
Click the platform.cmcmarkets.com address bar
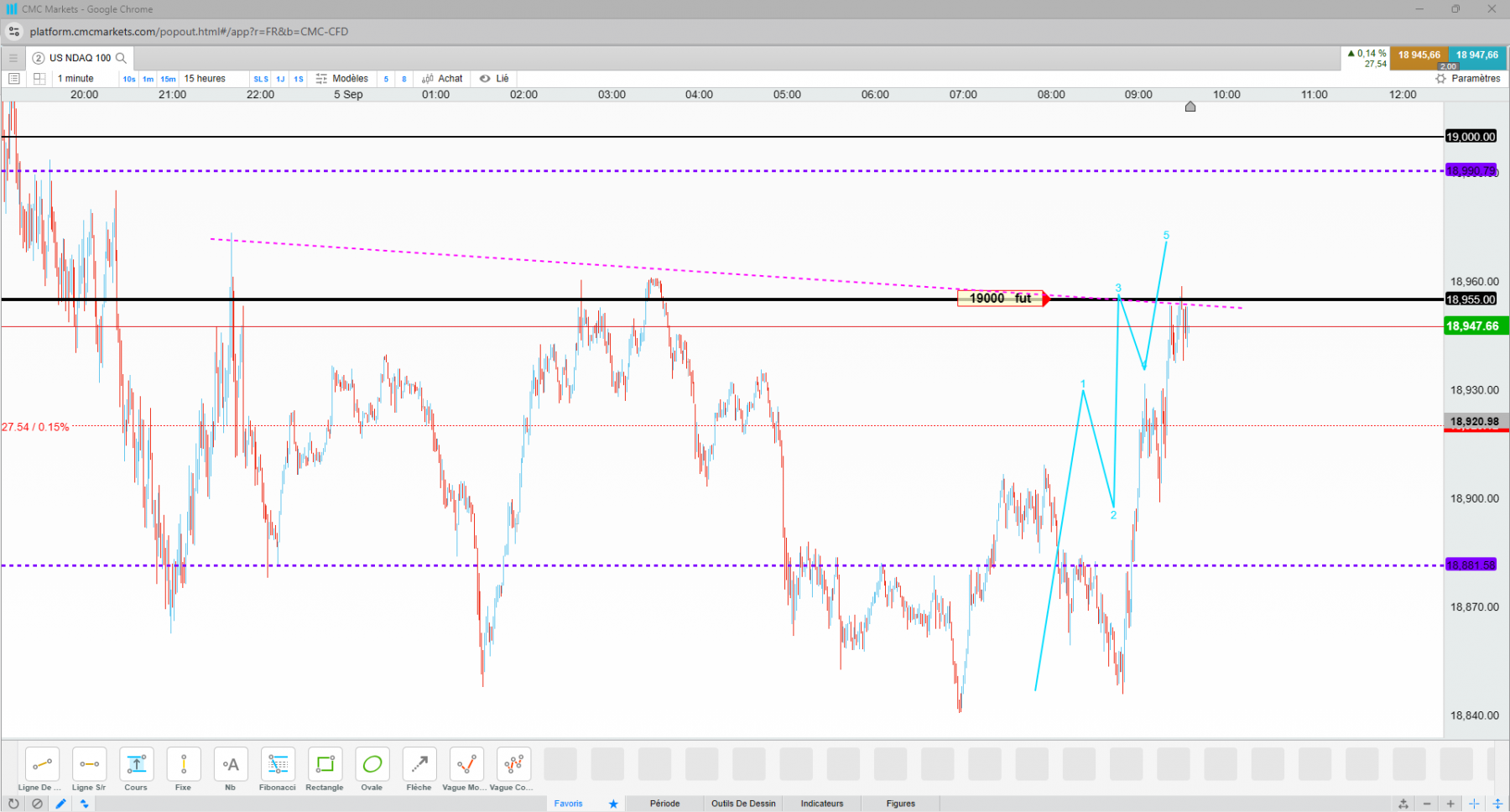(x=189, y=32)
